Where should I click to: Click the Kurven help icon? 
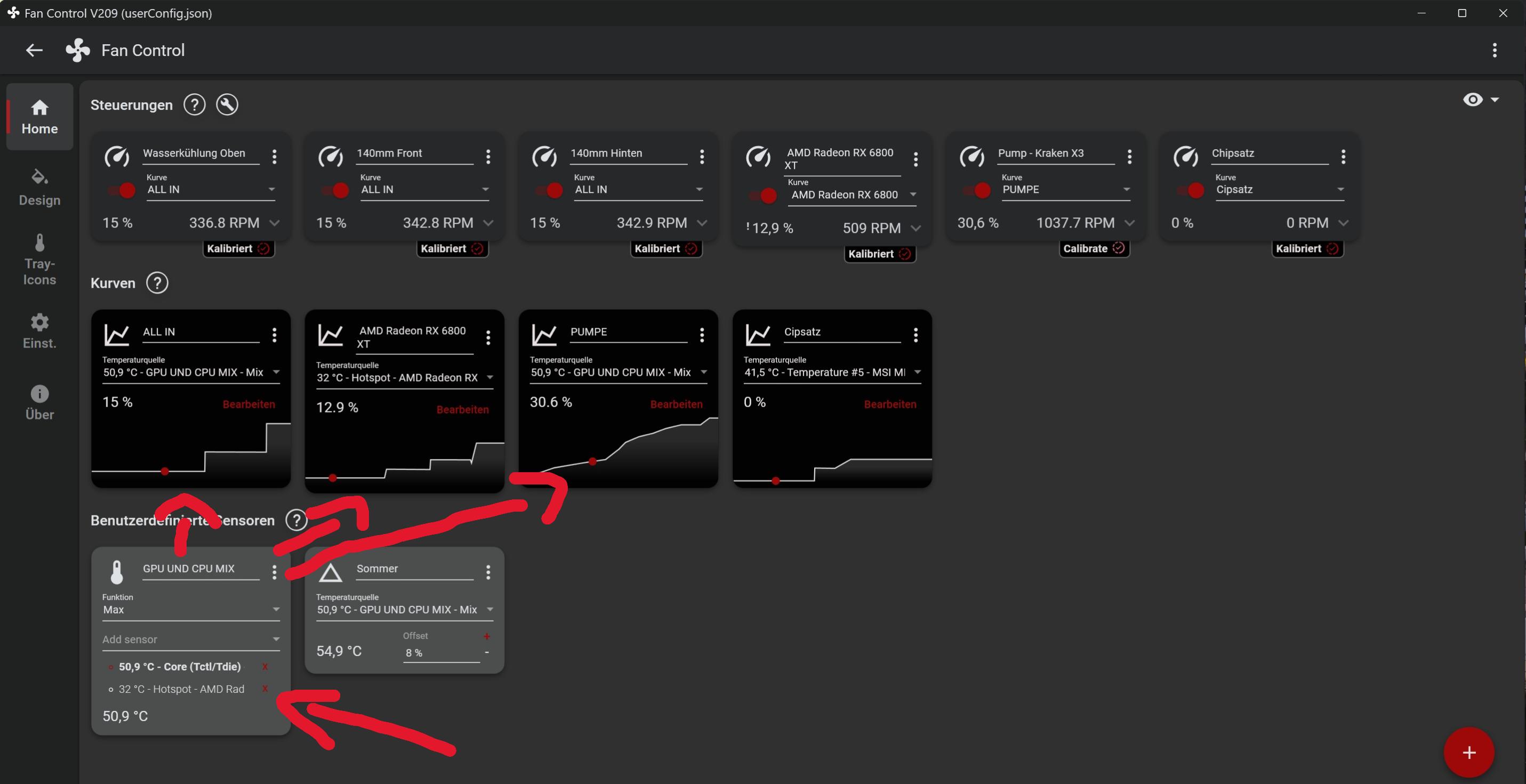157,283
